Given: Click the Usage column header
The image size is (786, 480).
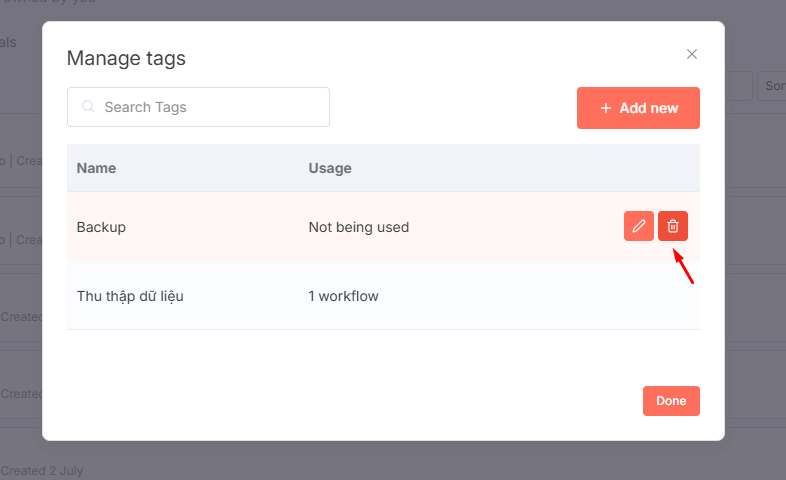Looking at the screenshot, I should [330, 168].
